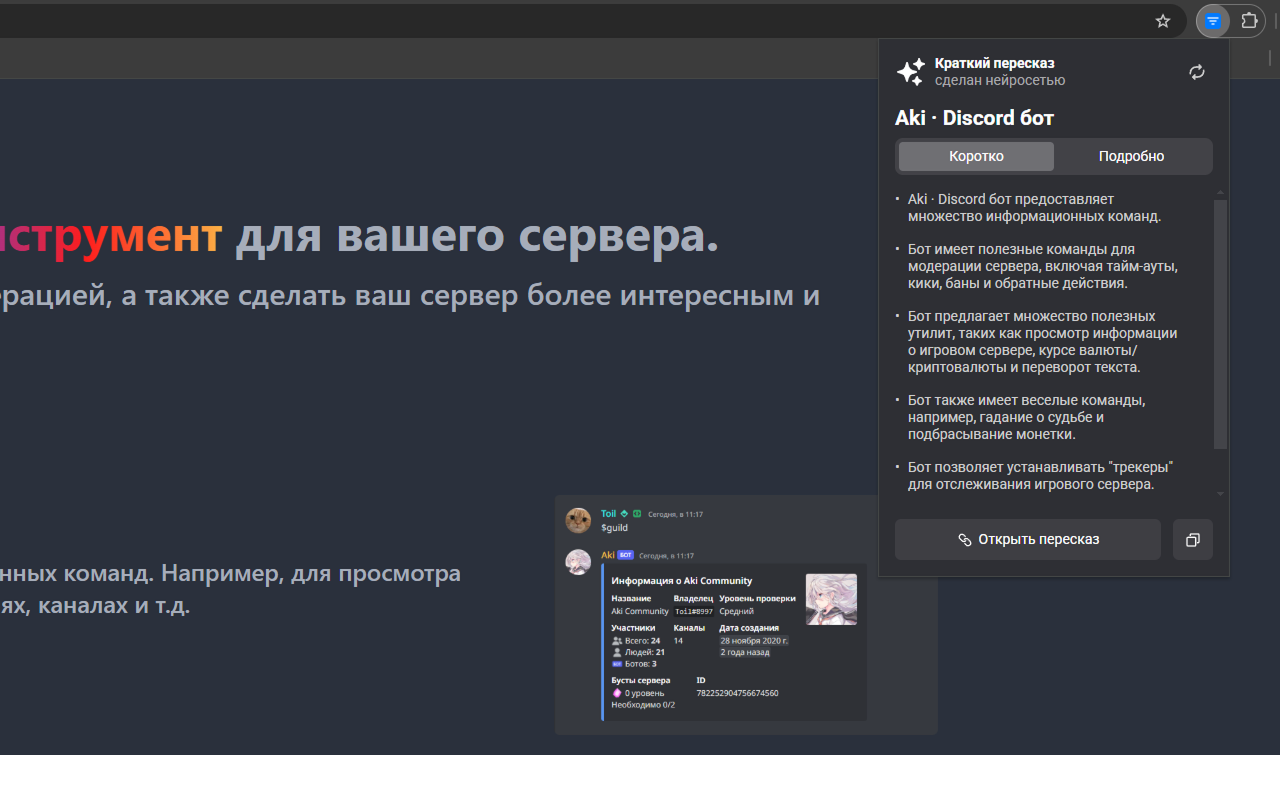Image resolution: width=1280 pixels, height=800 pixels.
Task: Click bullet about модерации сервера
Action: tap(1043, 266)
